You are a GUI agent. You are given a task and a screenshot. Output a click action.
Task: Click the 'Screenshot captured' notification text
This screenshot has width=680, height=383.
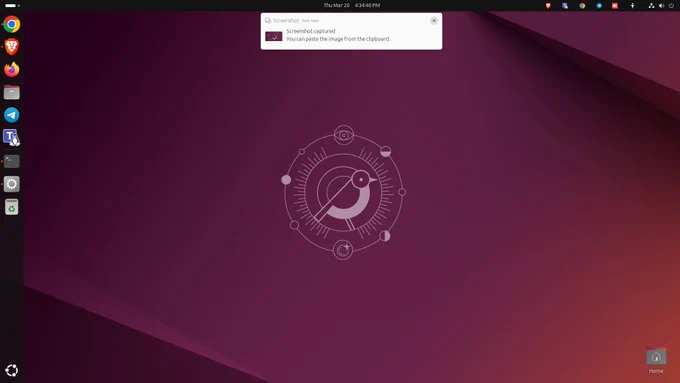pos(311,31)
